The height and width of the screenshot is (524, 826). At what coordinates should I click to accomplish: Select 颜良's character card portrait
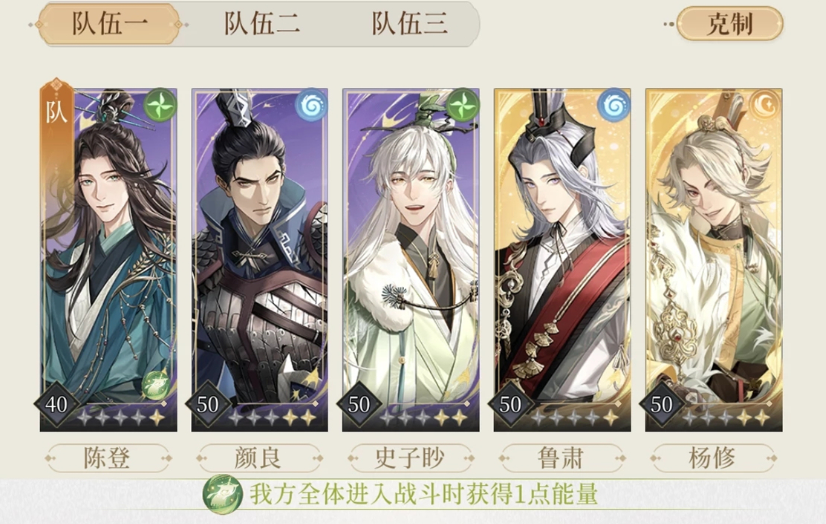pos(260,260)
